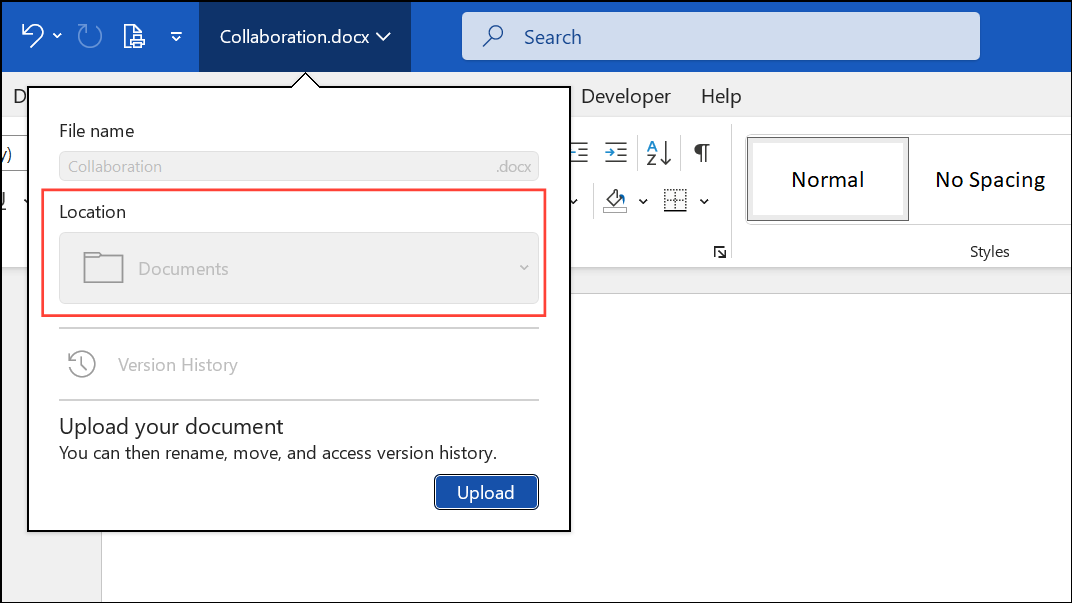Click the Increase Indent icon

[615, 152]
